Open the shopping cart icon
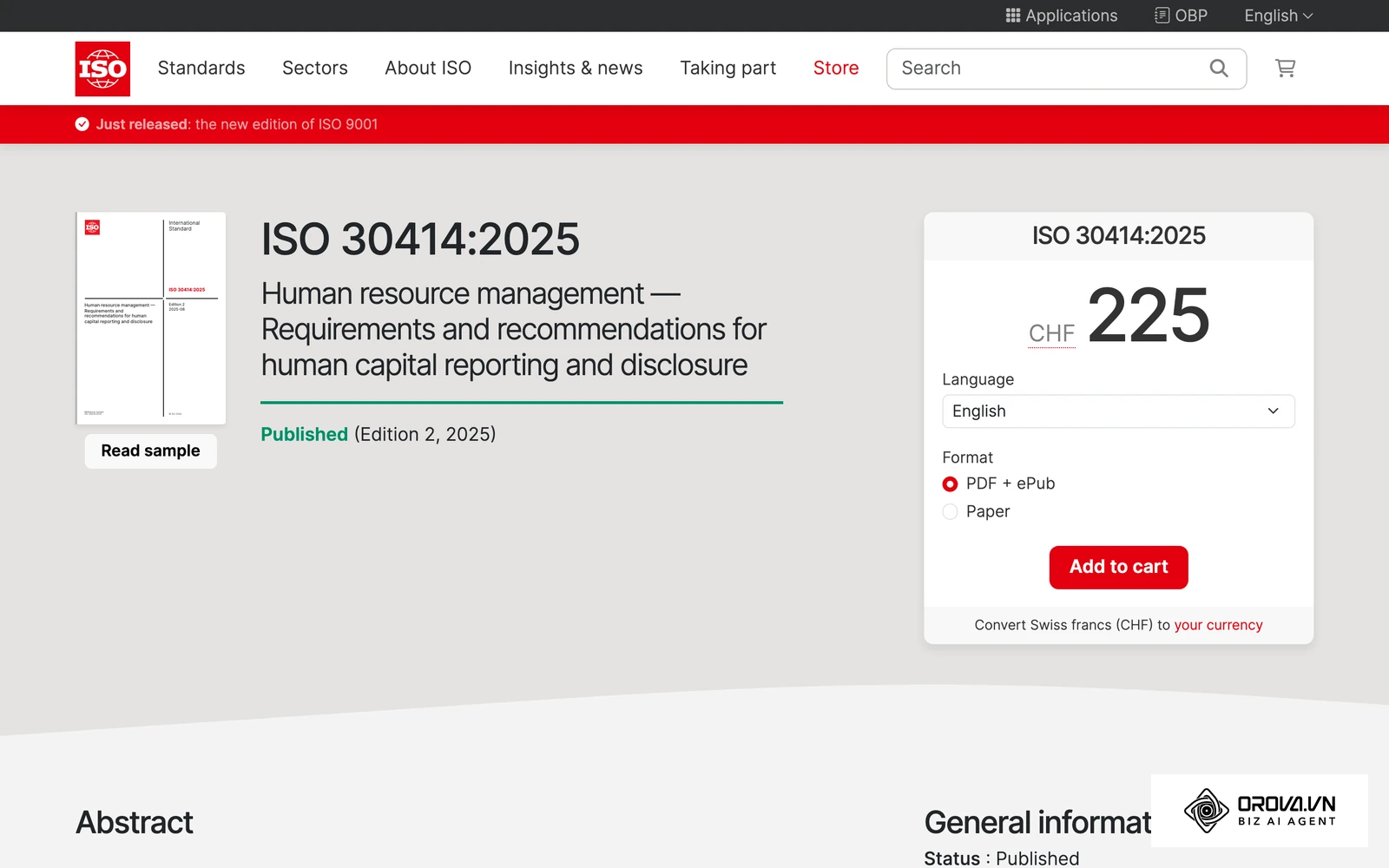This screenshot has height=868, width=1389. [1286, 69]
